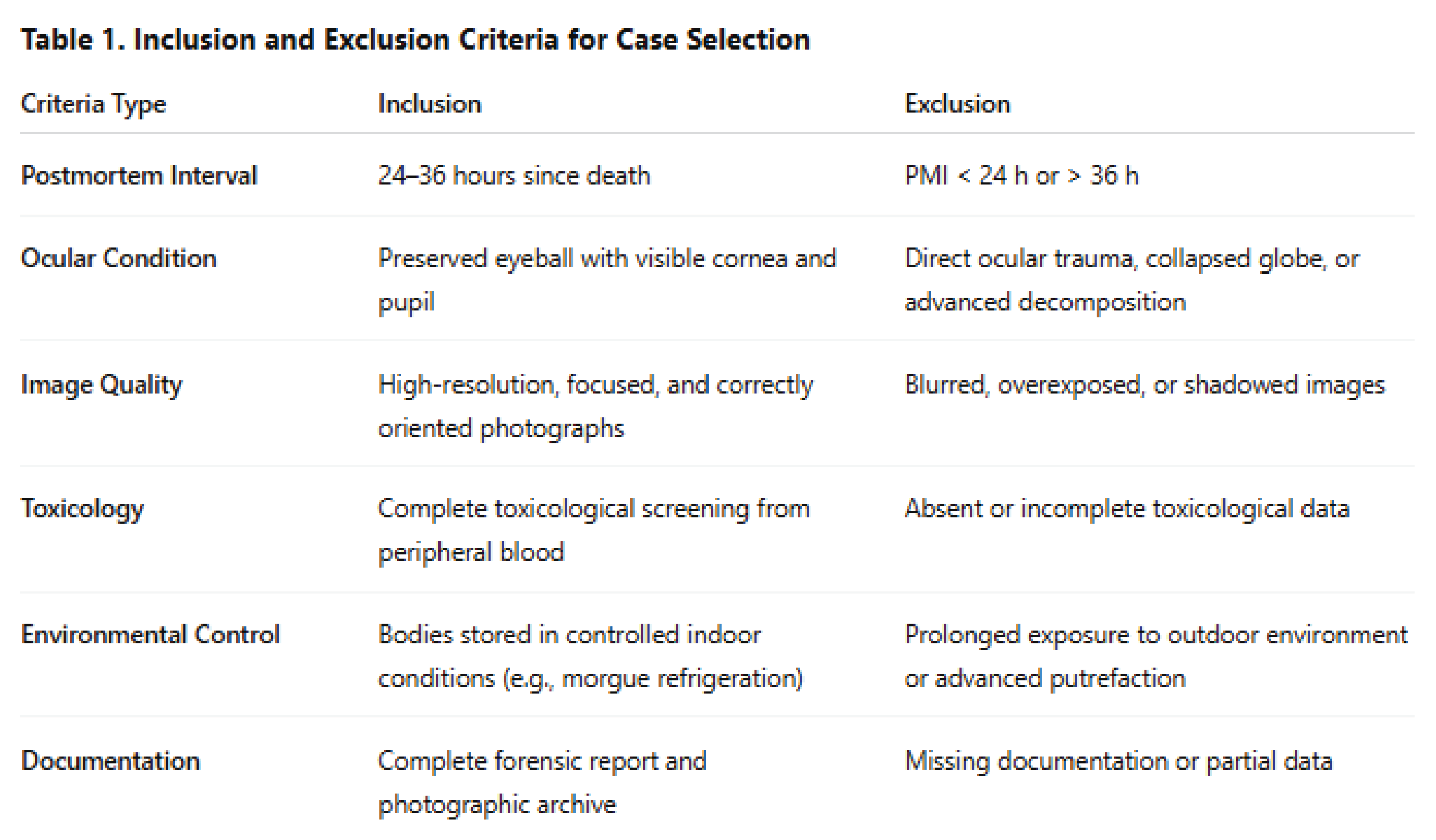
Task: Click the Bodies stored indoor conditions cell
Action: pyautogui.click(x=590, y=656)
